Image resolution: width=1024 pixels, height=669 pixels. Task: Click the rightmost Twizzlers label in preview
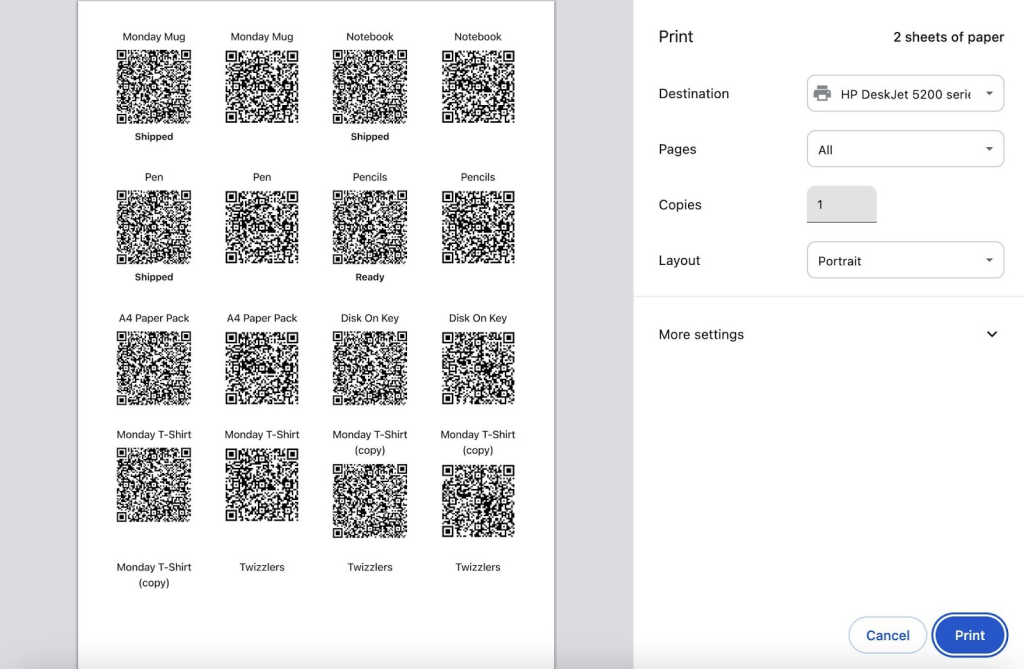(478, 567)
